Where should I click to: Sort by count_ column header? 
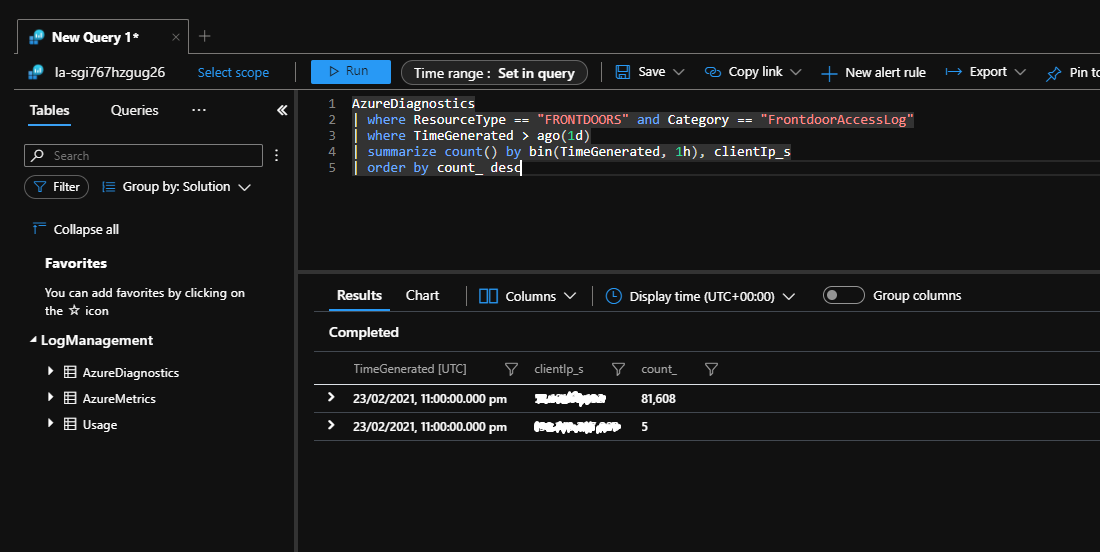tap(659, 369)
